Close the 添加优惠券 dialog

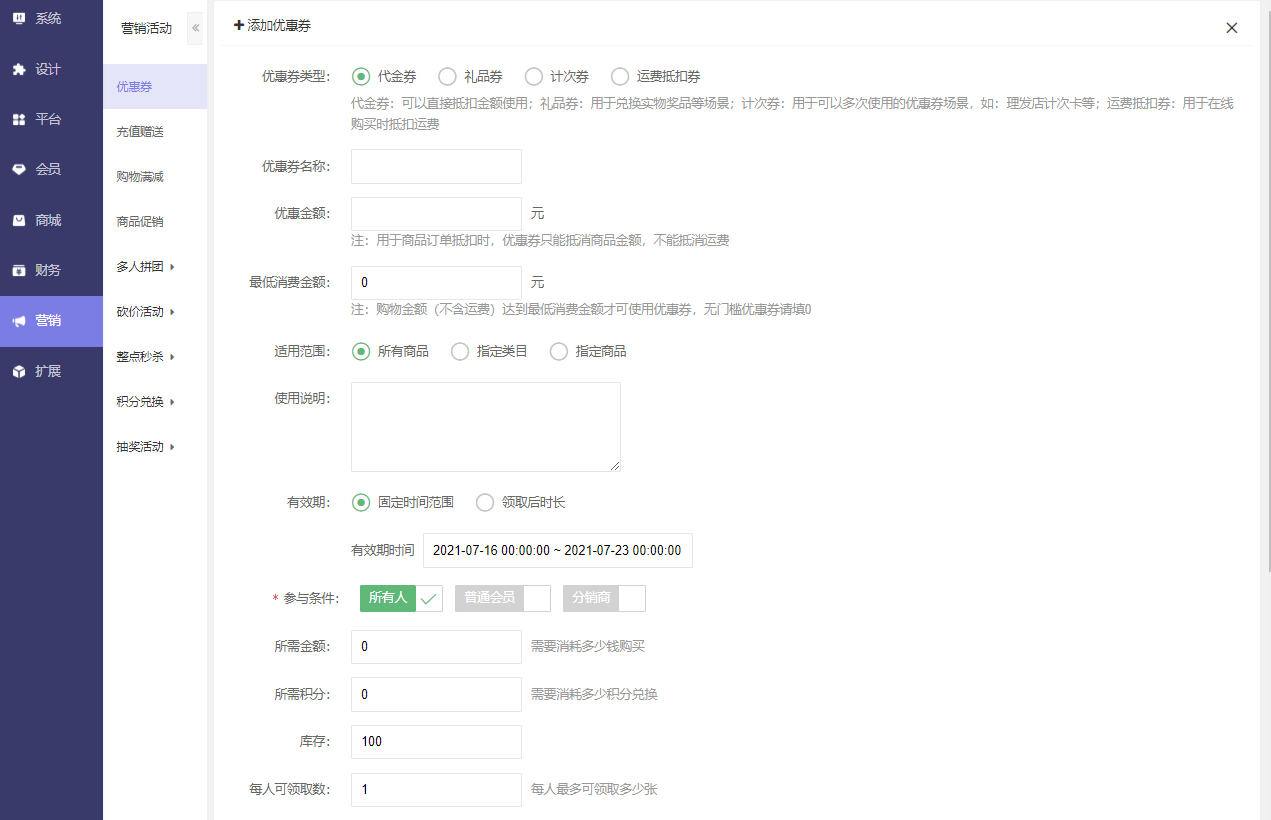pos(1232,28)
